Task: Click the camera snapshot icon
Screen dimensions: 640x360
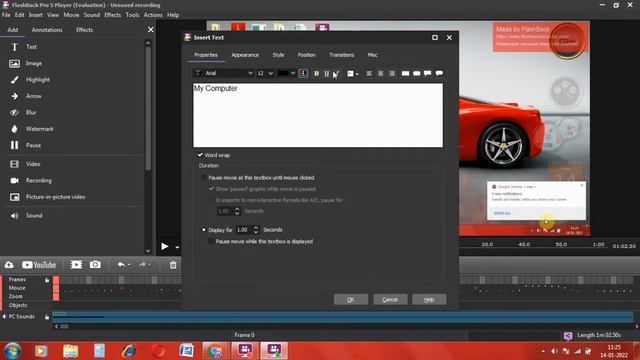Action: pos(96,265)
